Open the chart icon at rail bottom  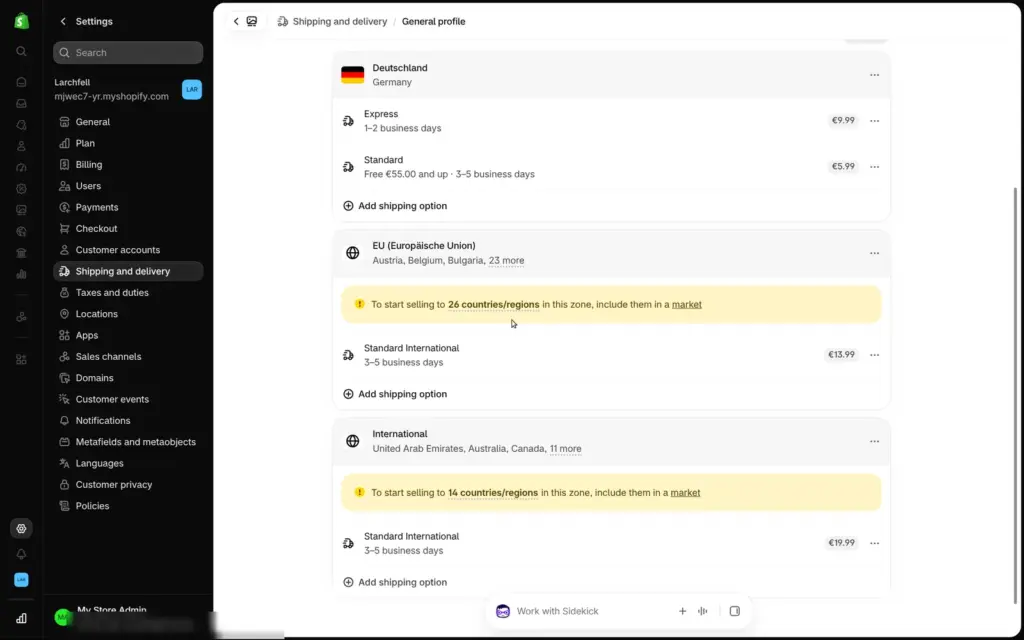point(22,618)
